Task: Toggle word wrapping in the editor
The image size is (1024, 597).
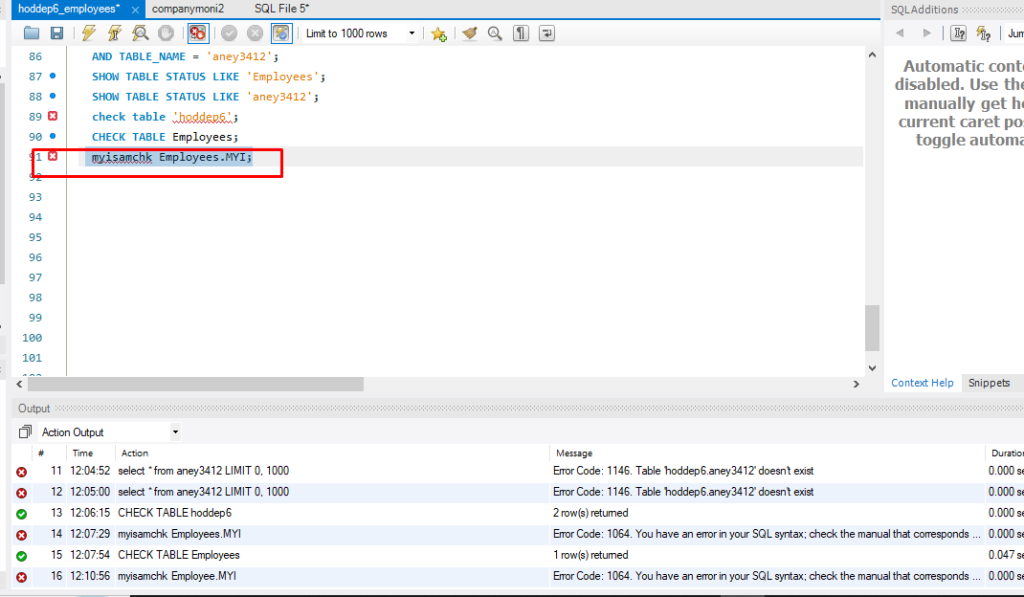Action: 547,33
